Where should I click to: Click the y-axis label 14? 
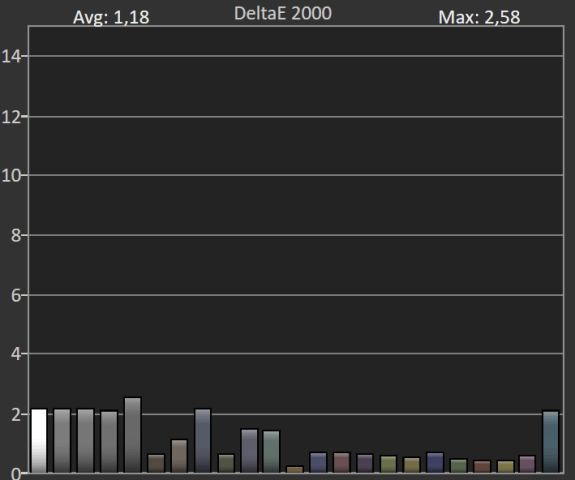10,56
